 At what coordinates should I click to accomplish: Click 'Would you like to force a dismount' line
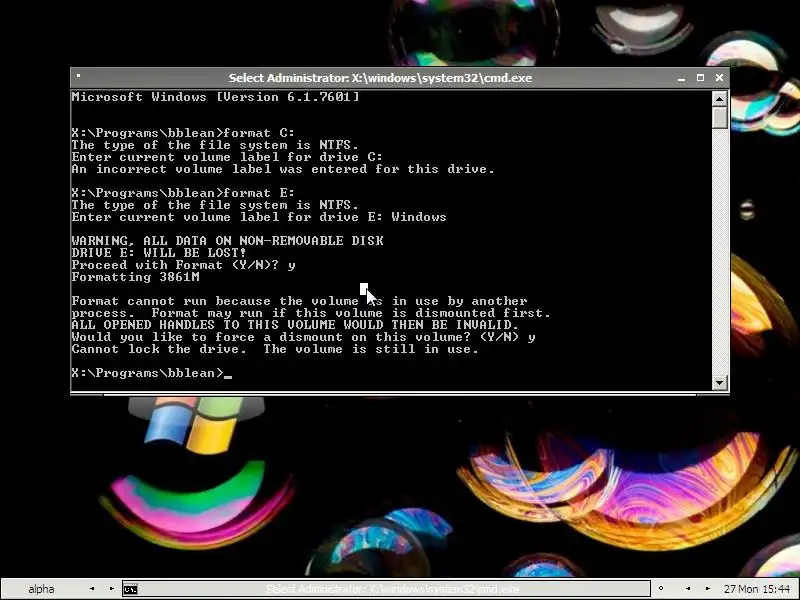pyautogui.click(x=303, y=337)
